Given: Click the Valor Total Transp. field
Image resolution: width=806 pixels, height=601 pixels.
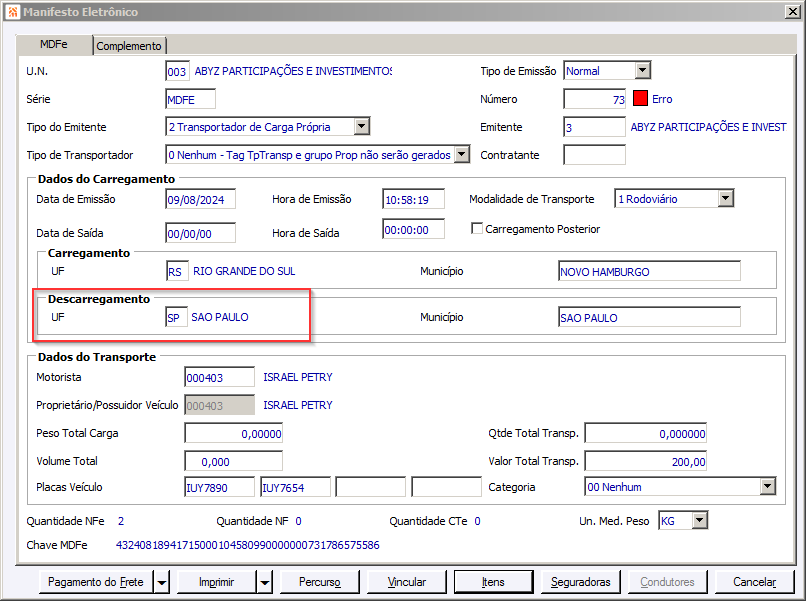Looking at the screenshot, I should (x=646, y=461).
